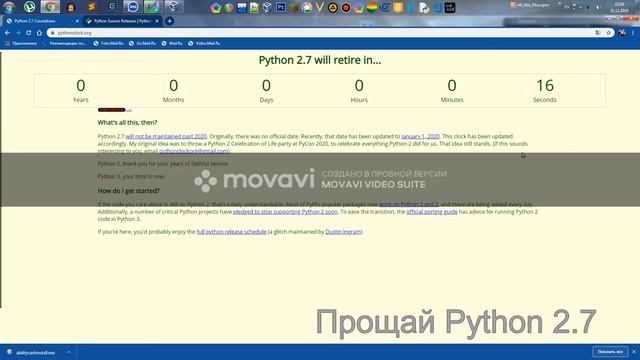Click the 'Python 2.7 will retire in...' heading

(320, 60)
